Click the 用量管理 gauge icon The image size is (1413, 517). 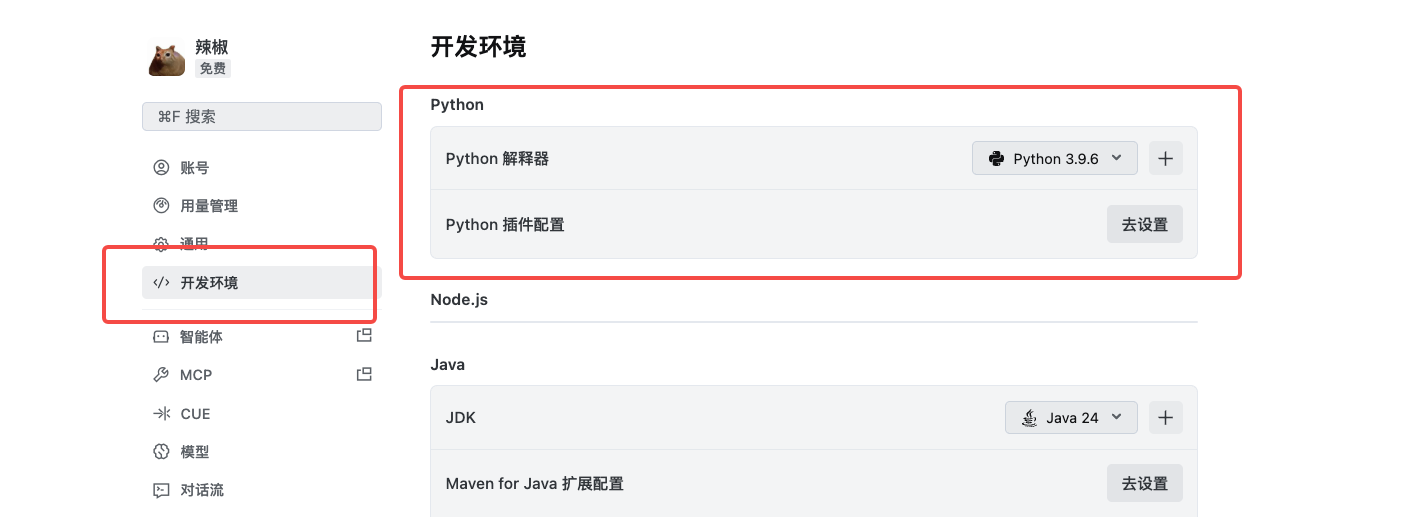pyautogui.click(x=161, y=206)
